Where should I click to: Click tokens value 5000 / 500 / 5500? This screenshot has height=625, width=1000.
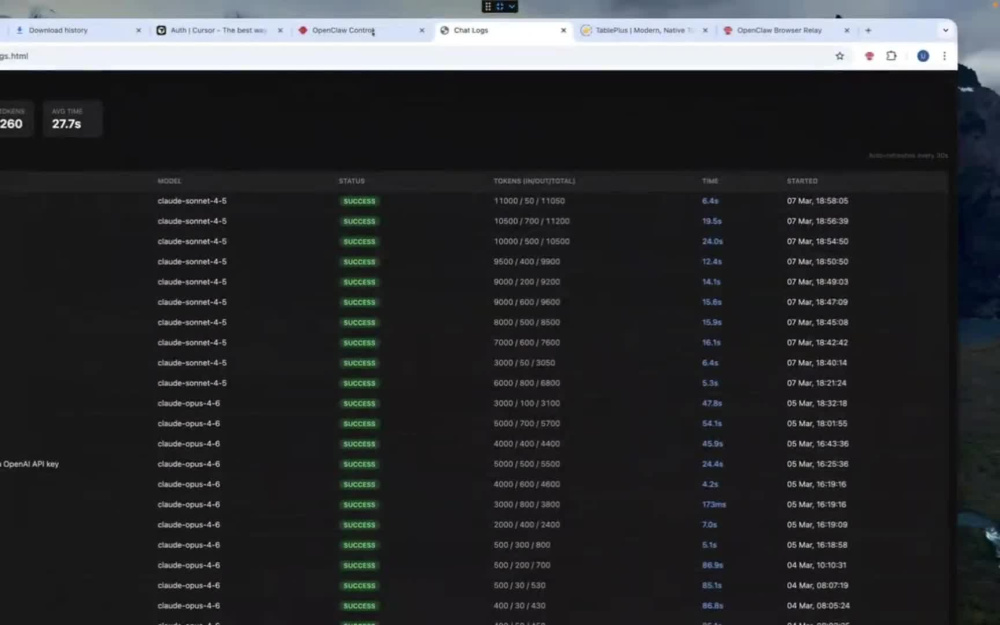[526, 464]
